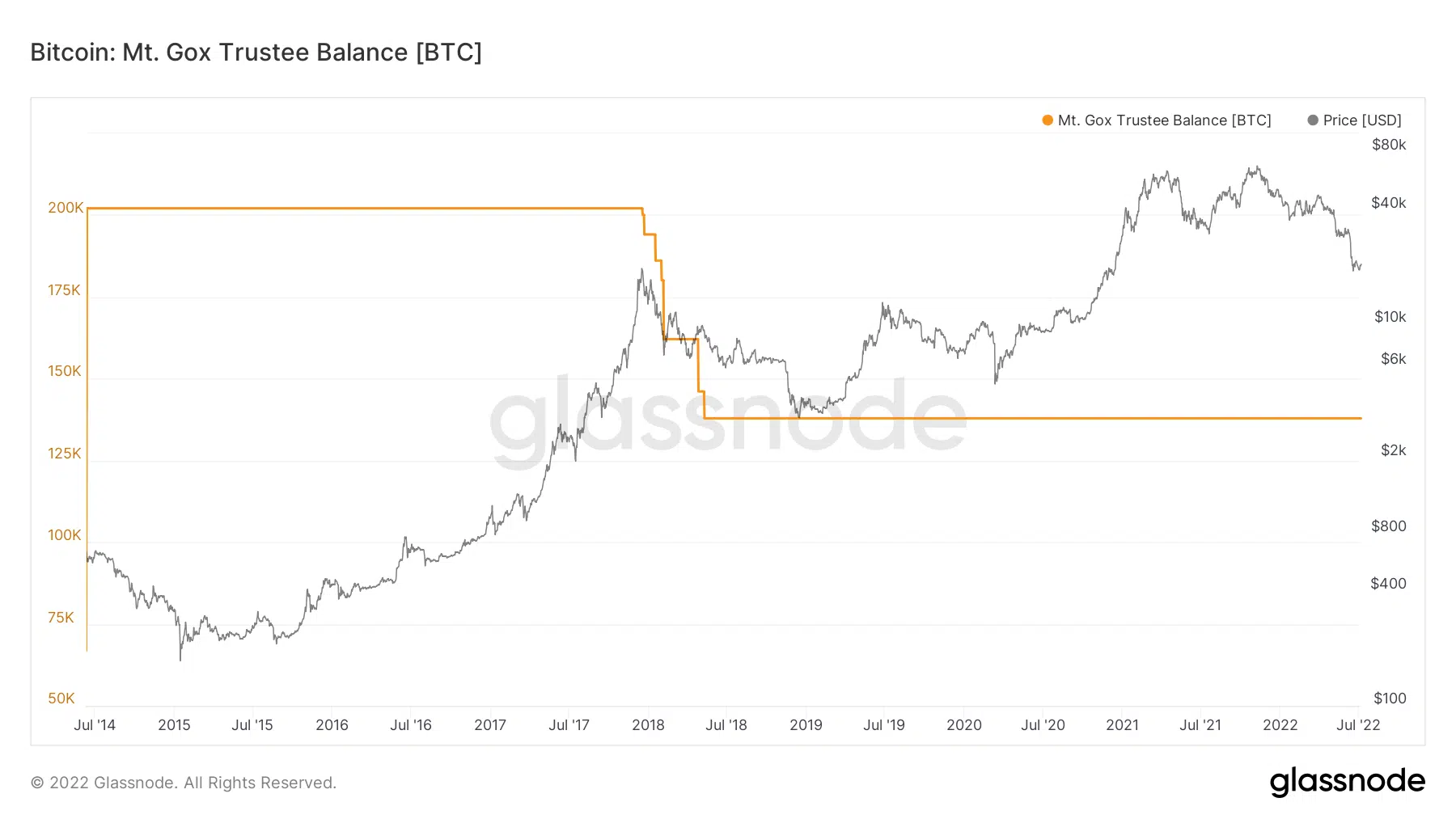Click the chart title text
Viewport: 1456px width, 819px height.
256,53
